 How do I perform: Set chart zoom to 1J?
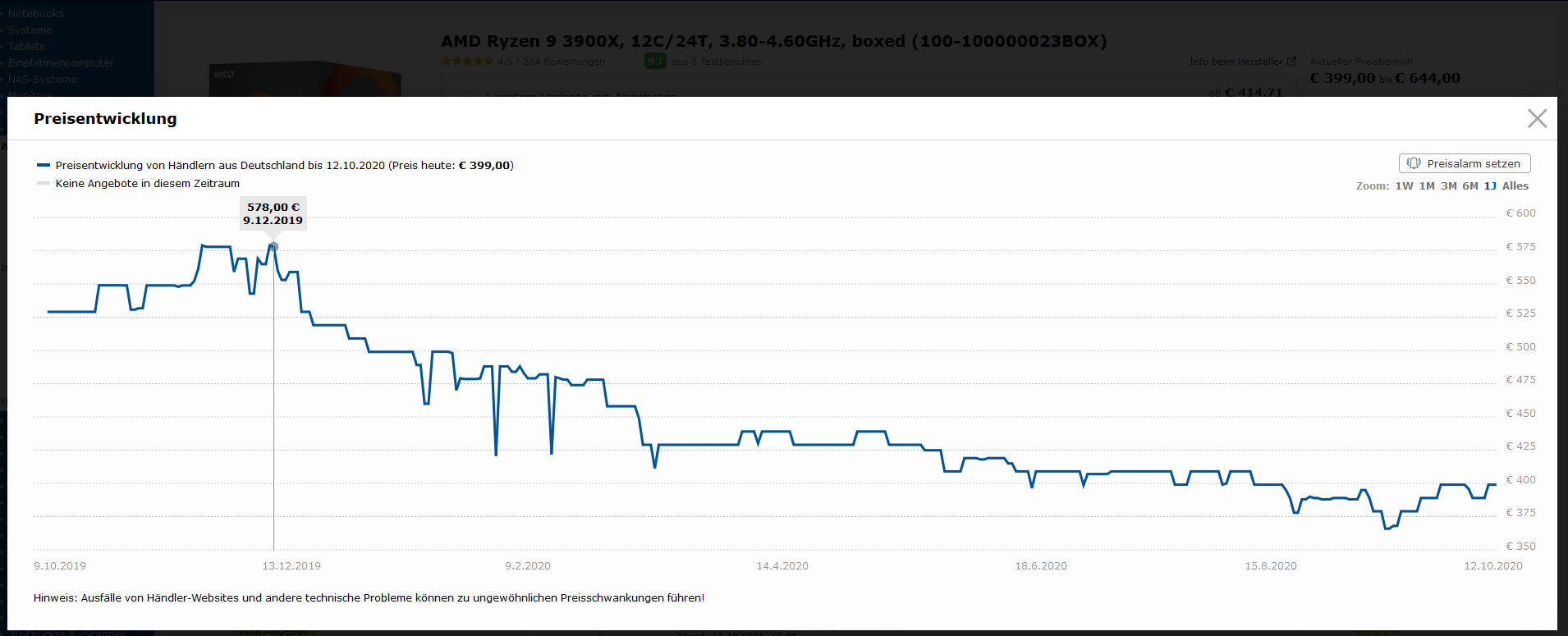[x=1490, y=186]
